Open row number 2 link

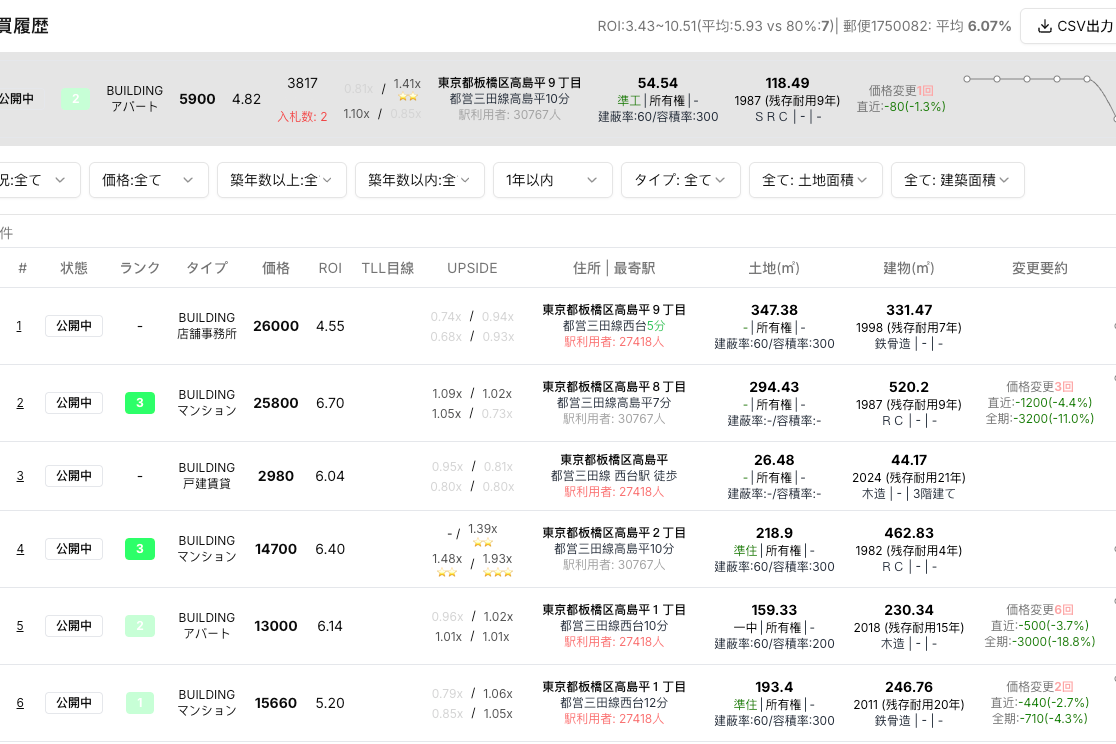point(20,403)
